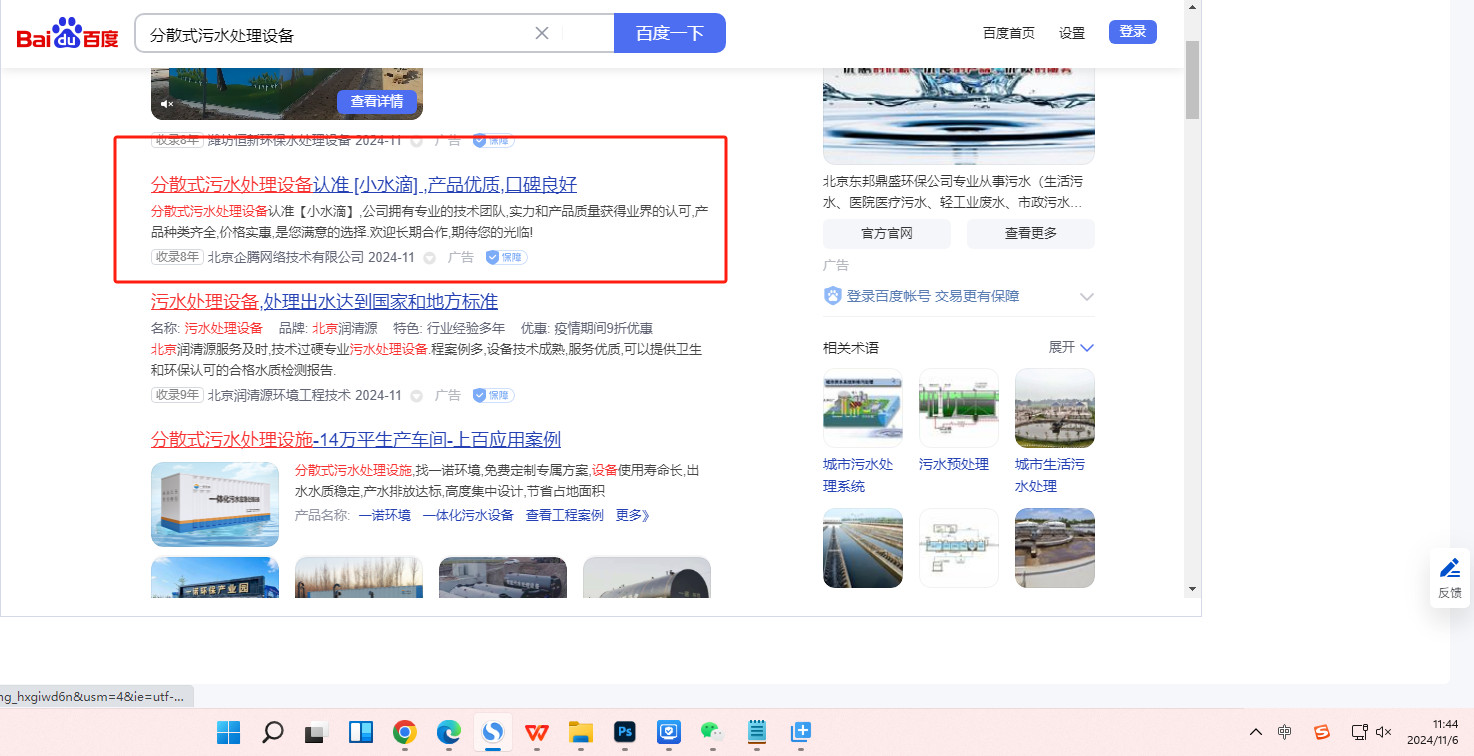Open the 污水预处理 thumbnail

pos(959,408)
